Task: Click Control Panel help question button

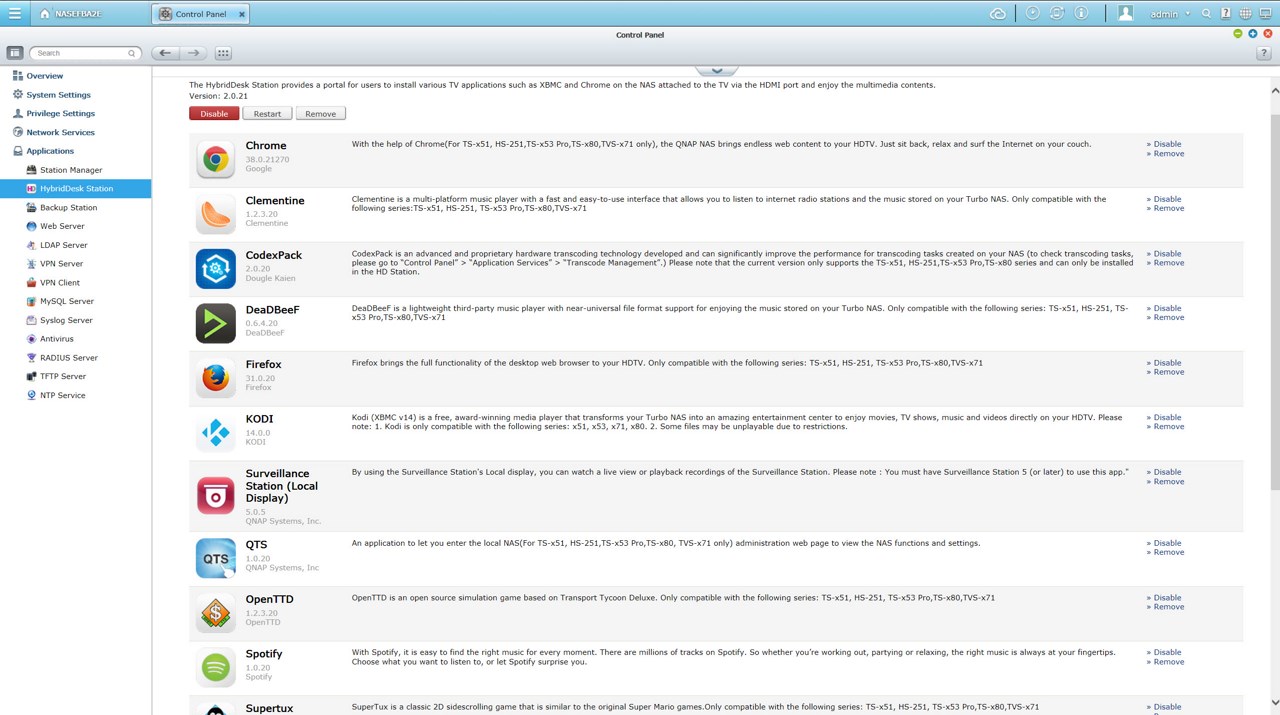Action: pos(1263,53)
